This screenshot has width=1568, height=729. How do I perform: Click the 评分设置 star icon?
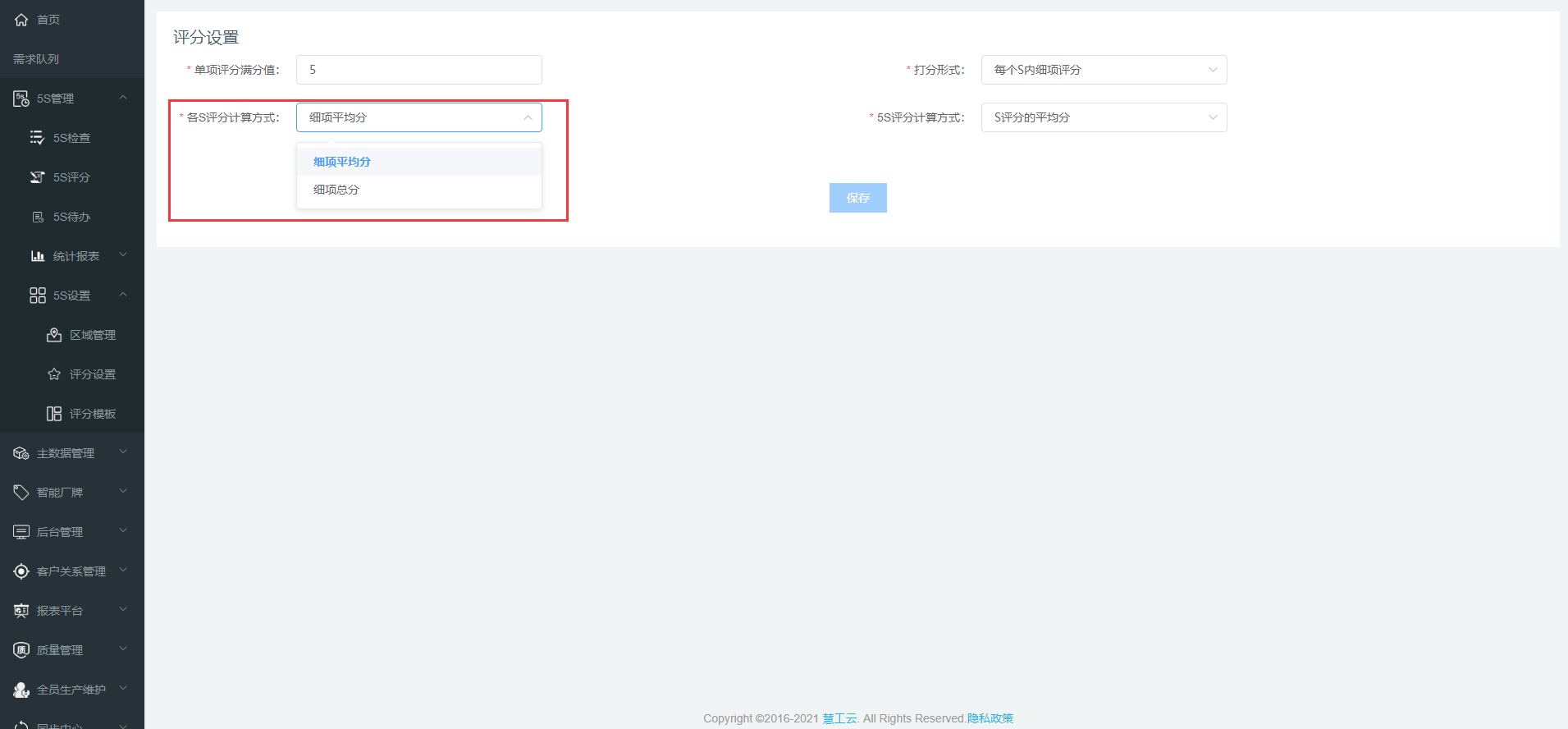(54, 374)
